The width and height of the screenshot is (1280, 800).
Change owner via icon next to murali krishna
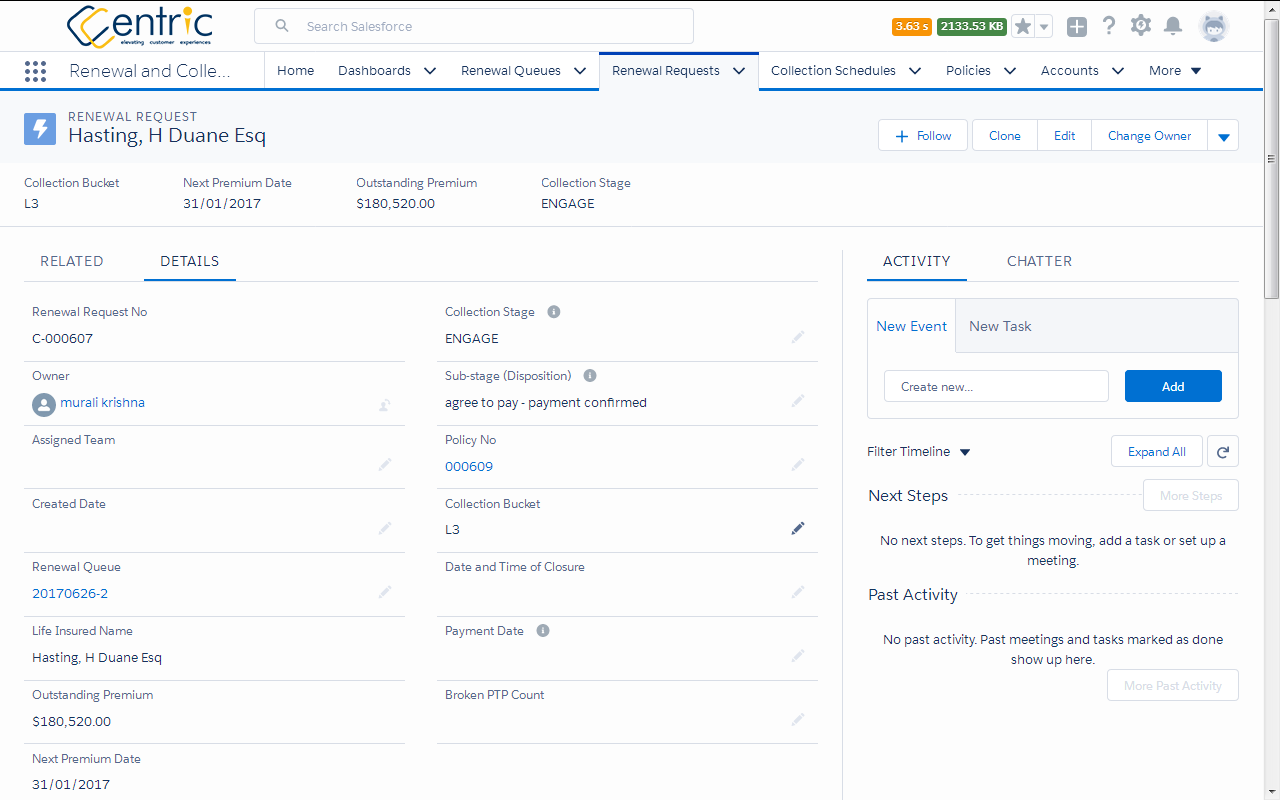click(385, 406)
